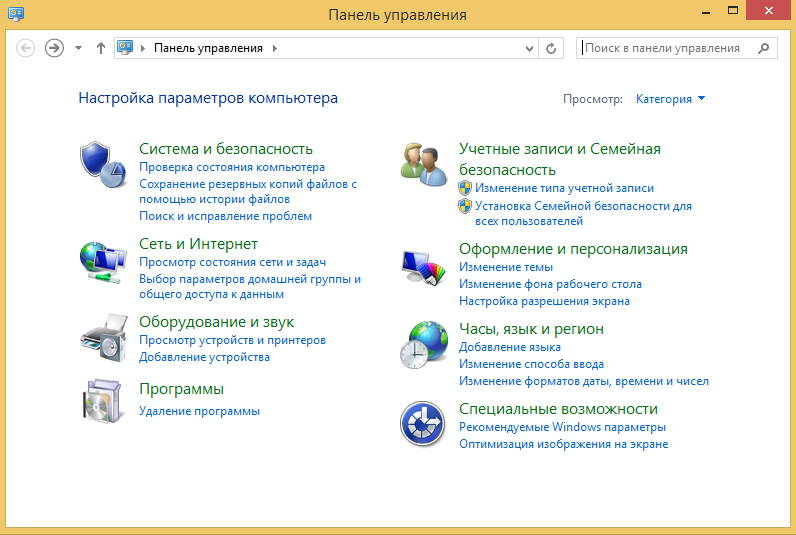Click the forward arrow navigation button
Image resolution: width=796 pixels, height=535 pixels.
coord(54,48)
